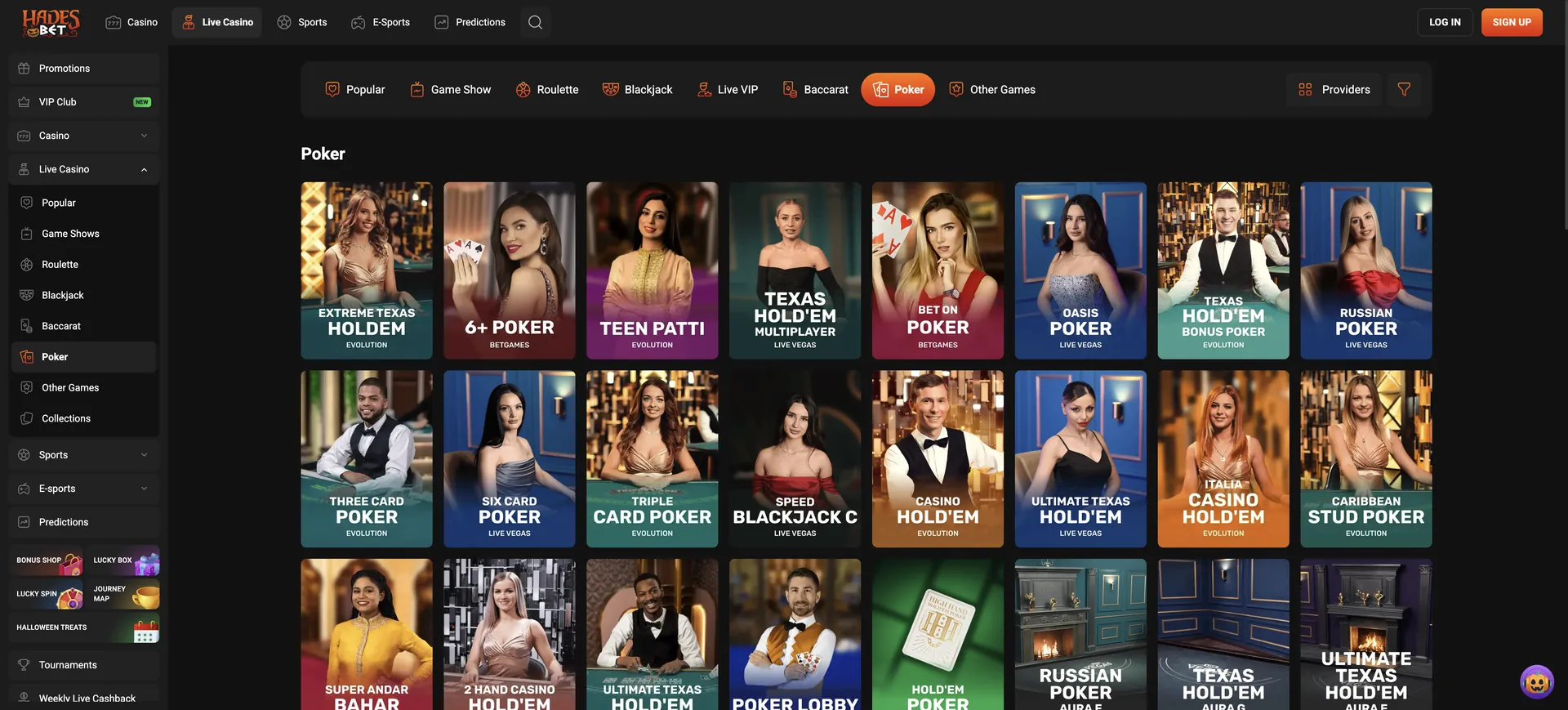Open E-Sports in the top navigation
Screen dimensions: 1568x710
coord(381,22)
